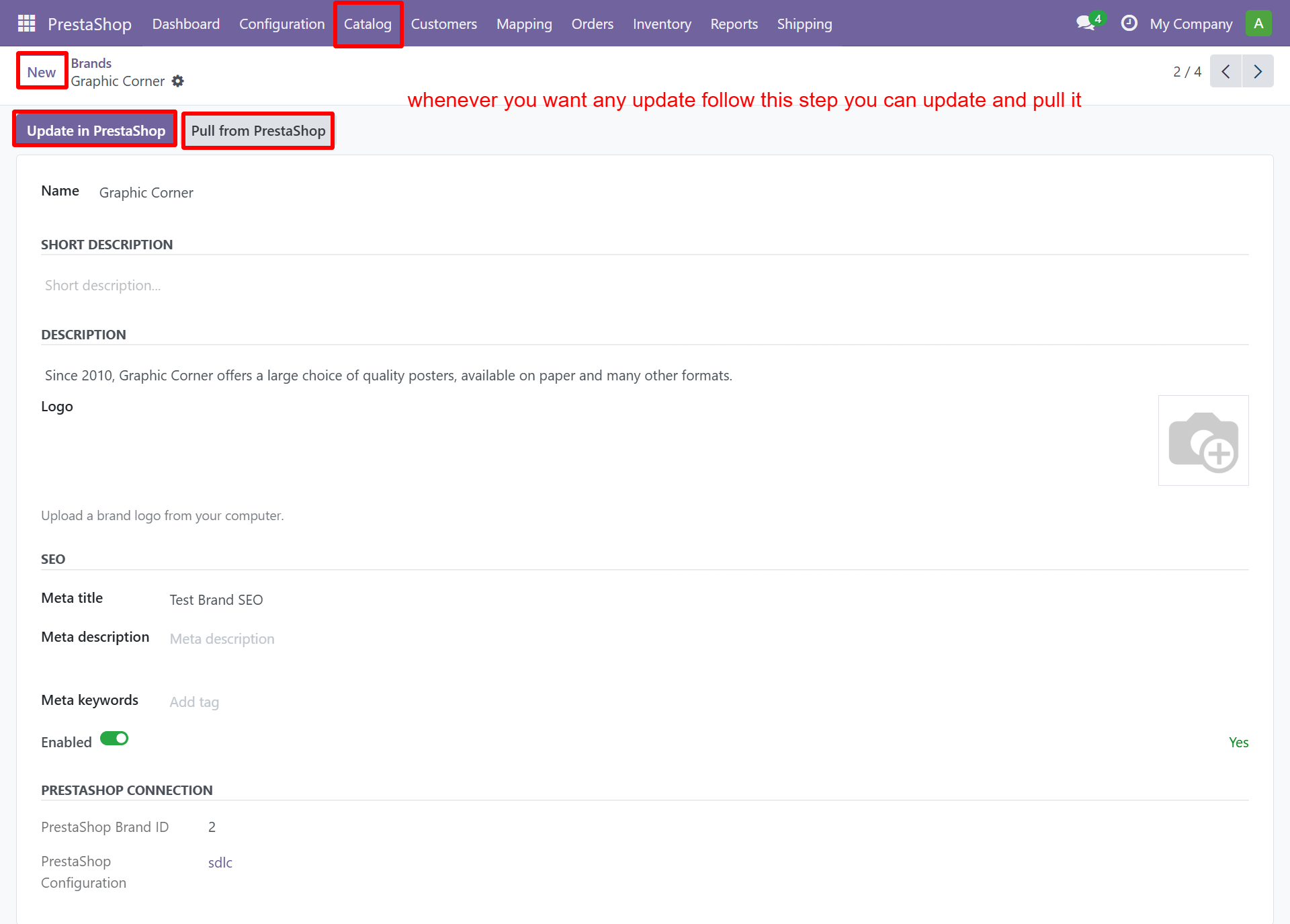Click the clock activities icon

click(1129, 24)
